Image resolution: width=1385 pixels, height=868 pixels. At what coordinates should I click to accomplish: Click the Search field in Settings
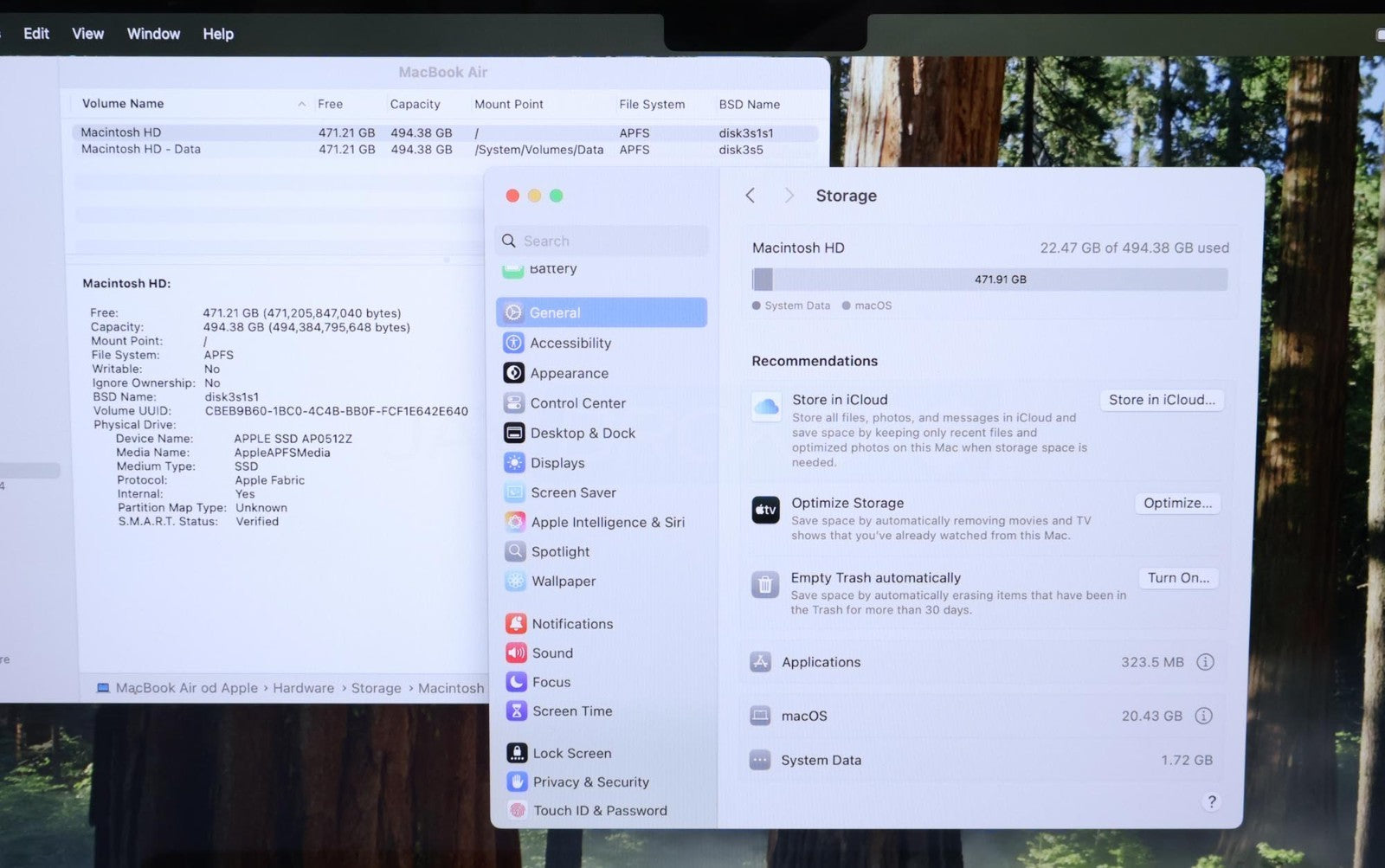[602, 241]
